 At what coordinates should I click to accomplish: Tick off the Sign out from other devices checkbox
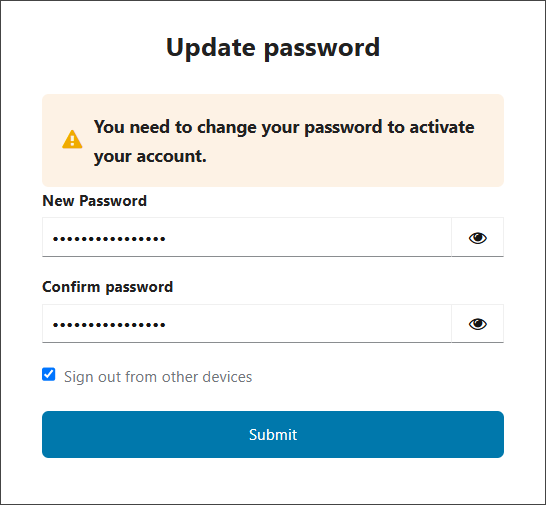coord(49,374)
